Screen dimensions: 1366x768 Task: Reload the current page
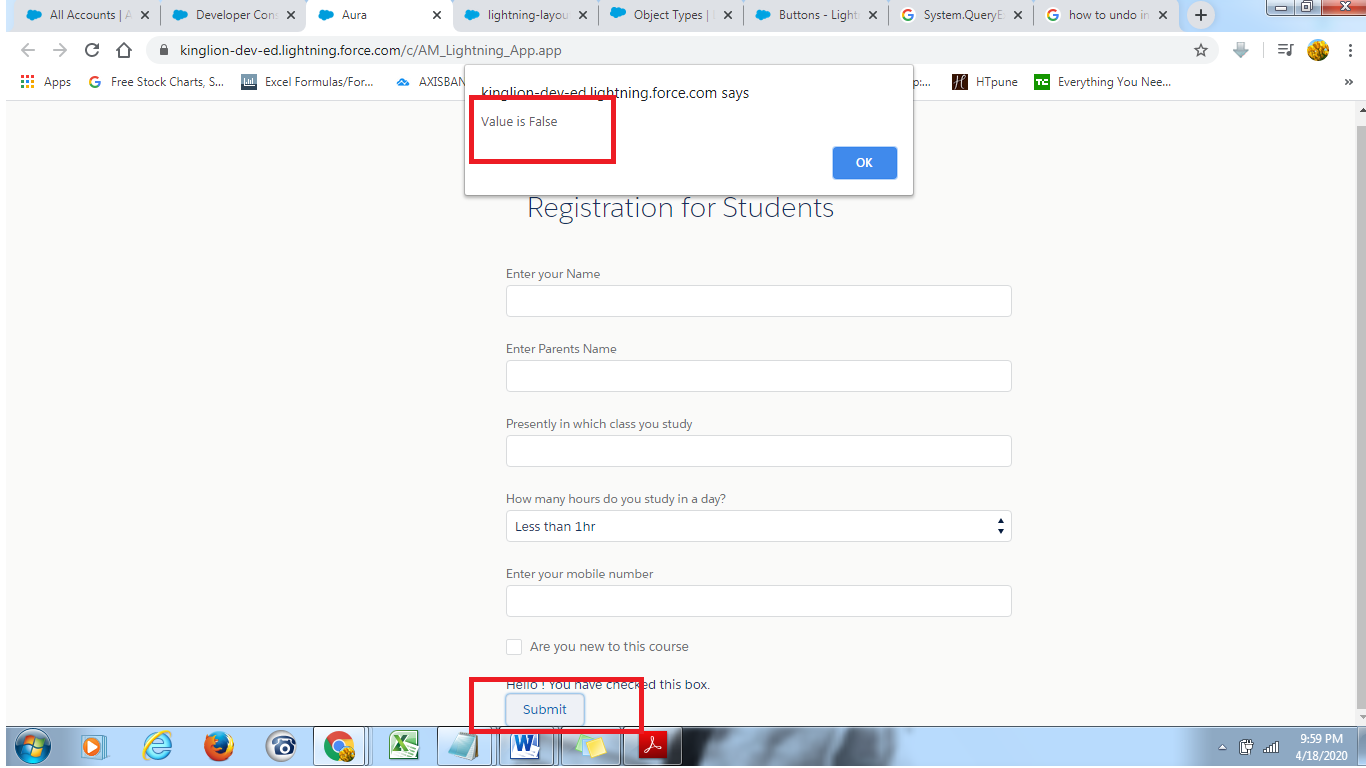[x=92, y=49]
